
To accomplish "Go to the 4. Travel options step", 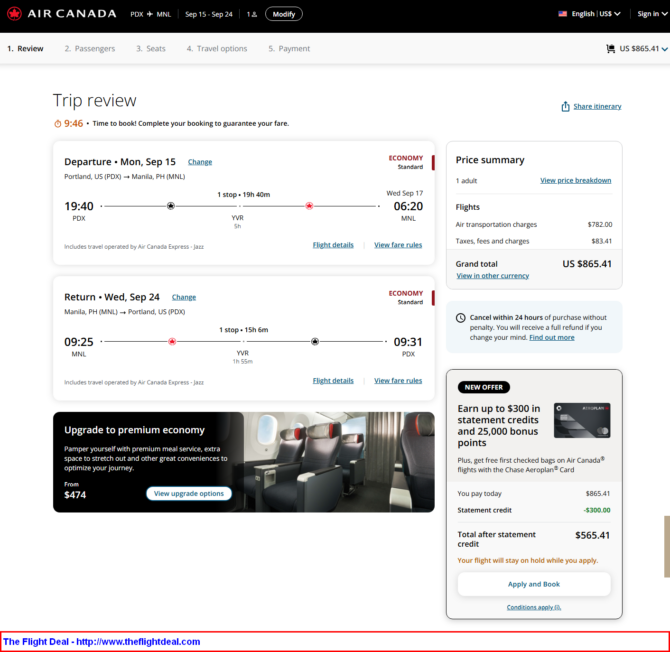I will tap(217, 49).
